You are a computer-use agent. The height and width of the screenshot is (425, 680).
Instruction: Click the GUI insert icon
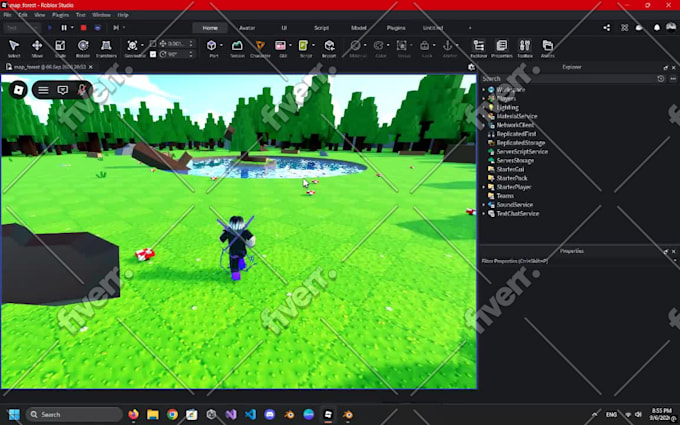pos(281,46)
